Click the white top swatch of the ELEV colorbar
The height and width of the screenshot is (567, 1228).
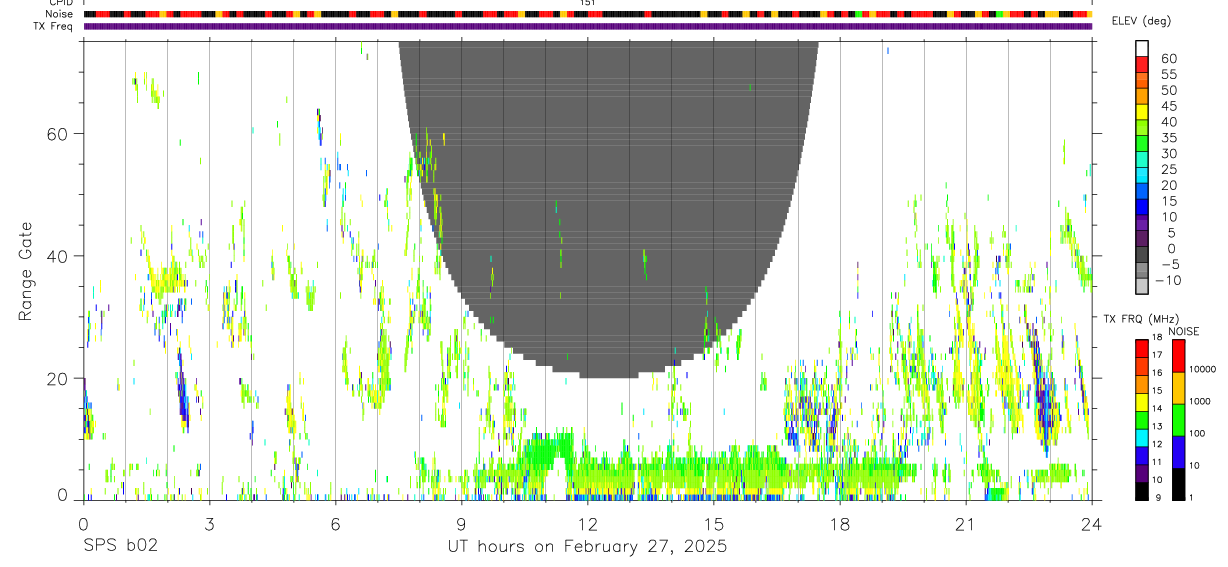[x=1142, y=47]
